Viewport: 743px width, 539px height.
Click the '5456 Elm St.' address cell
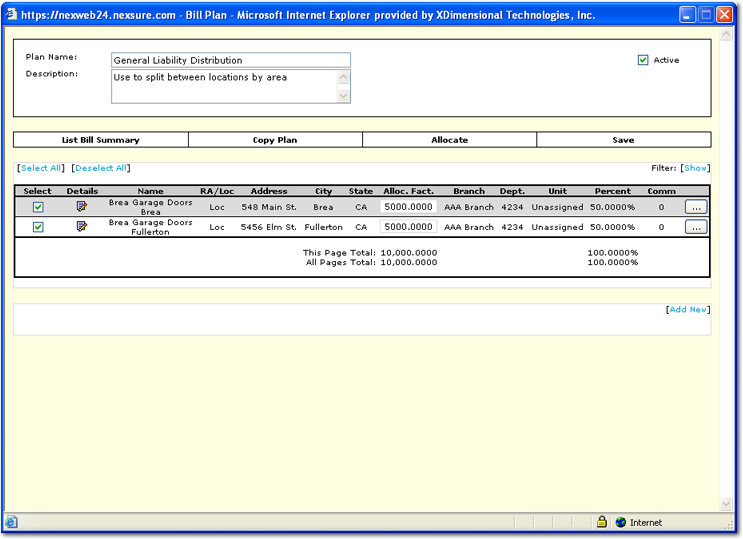pos(269,227)
